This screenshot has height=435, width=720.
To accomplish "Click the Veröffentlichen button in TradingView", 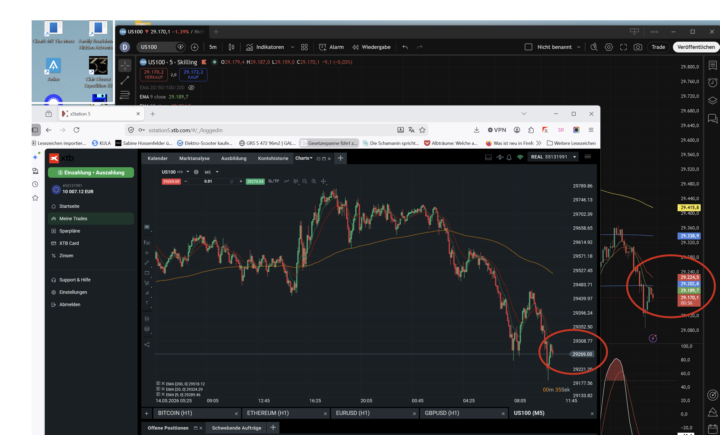I will (696, 47).
